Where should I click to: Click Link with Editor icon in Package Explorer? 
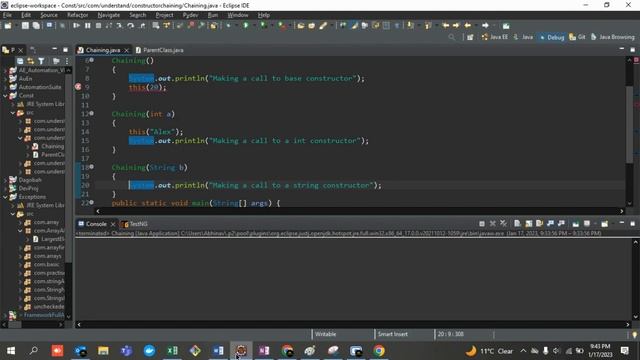click(31, 61)
